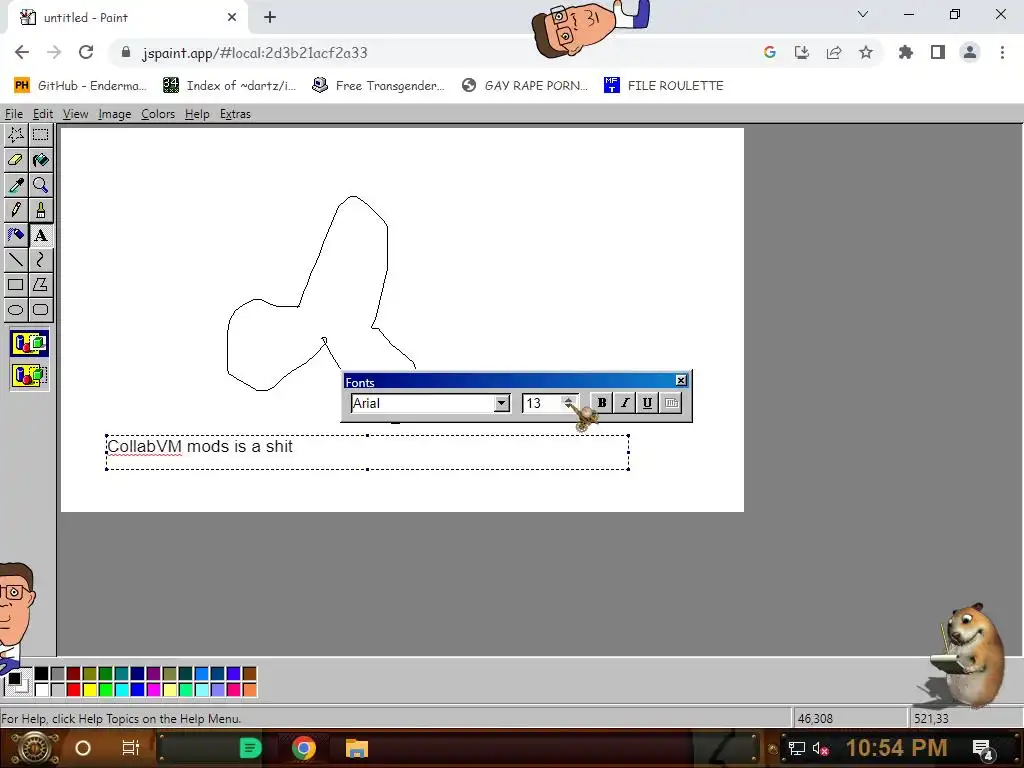Open the Chrome profile avatar
Image resolution: width=1024 pixels, height=768 pixels.
[970, 52]
